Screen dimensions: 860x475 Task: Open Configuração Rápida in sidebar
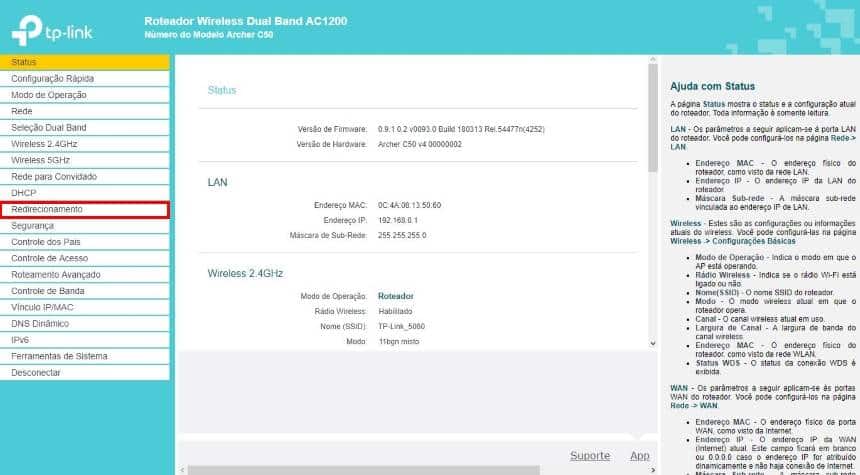click(x=84, y=78)
